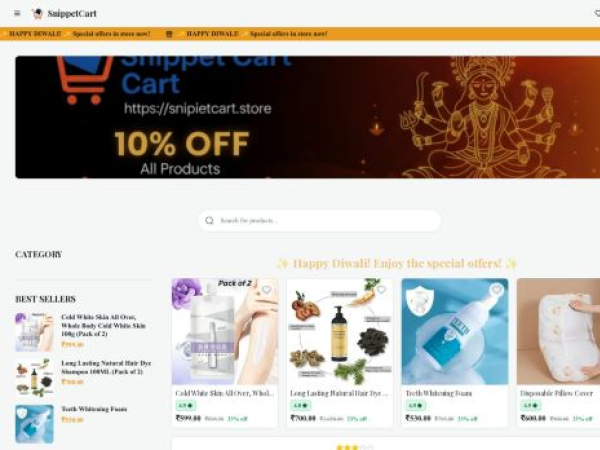Open the Disposable Pillow Cover product image
Image resolution: width=600 pixels, height=450 pixels.
tap(558, 331)
